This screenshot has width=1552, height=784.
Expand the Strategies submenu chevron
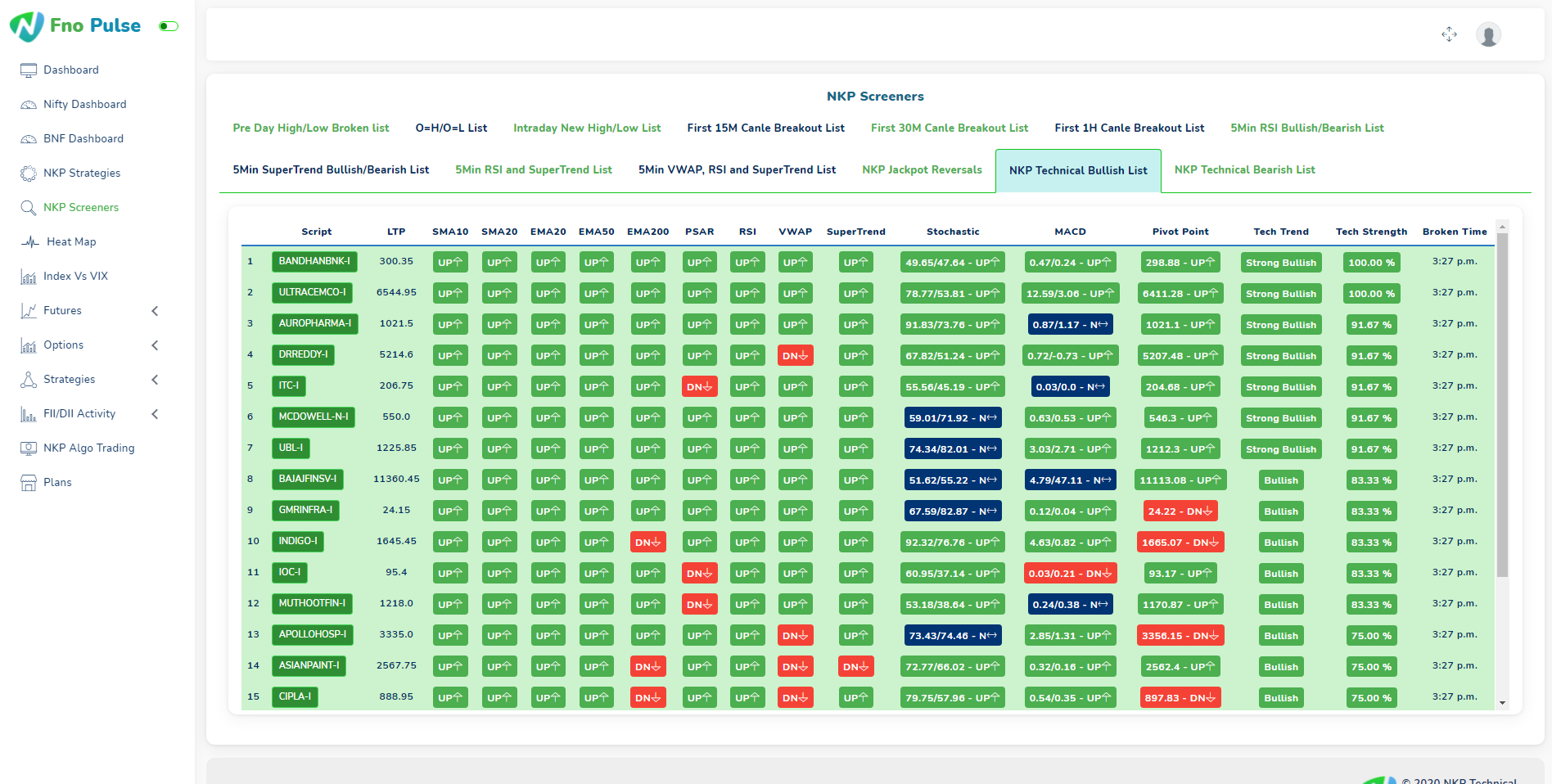point(156,380)
